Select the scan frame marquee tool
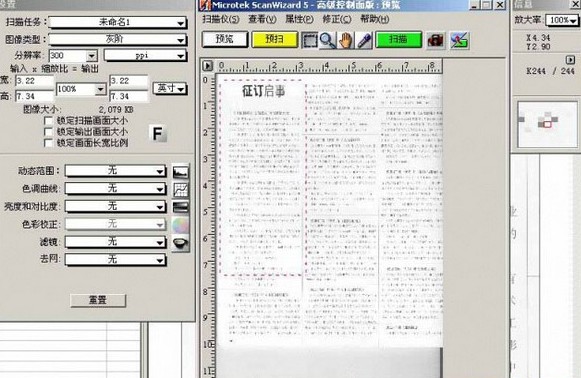The width and height of the screenshot is (581, 378). 310,40
